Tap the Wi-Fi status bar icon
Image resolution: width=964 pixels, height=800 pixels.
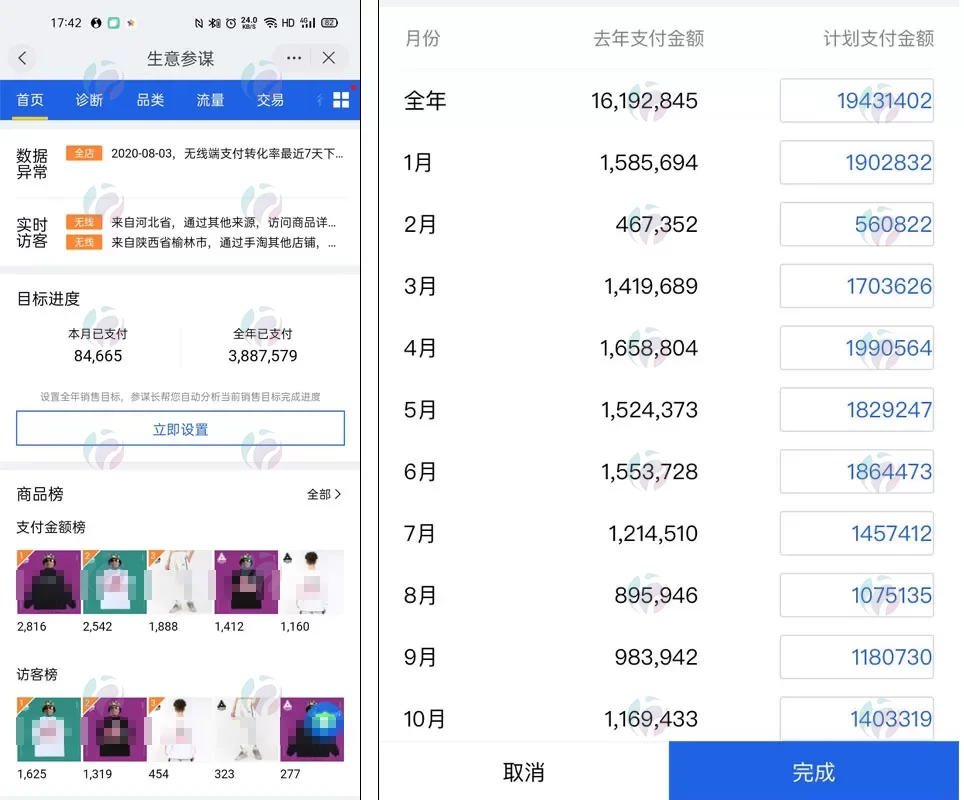[270, 23]
